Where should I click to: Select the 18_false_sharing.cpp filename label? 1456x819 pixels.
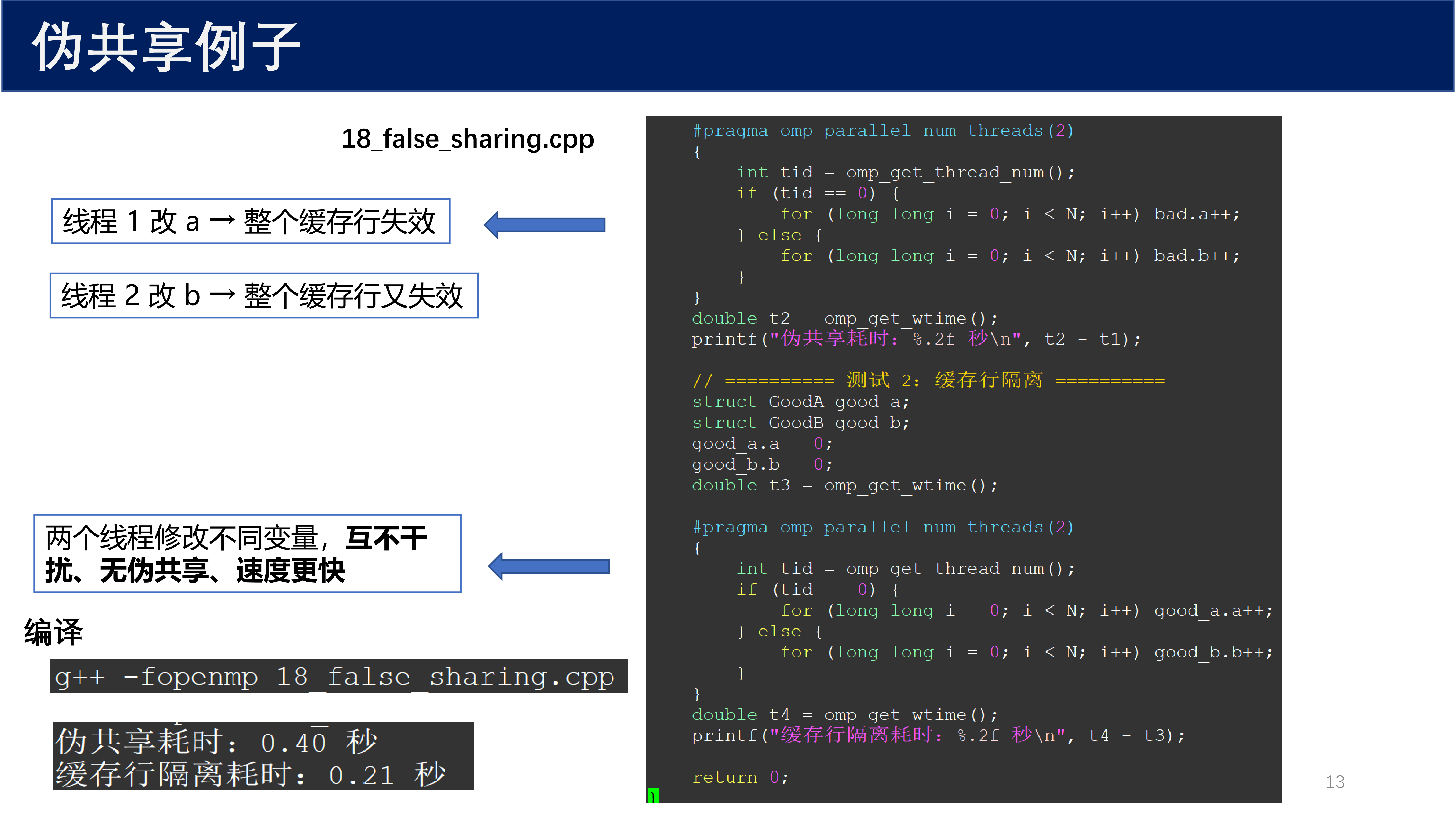tap(467, 139)
